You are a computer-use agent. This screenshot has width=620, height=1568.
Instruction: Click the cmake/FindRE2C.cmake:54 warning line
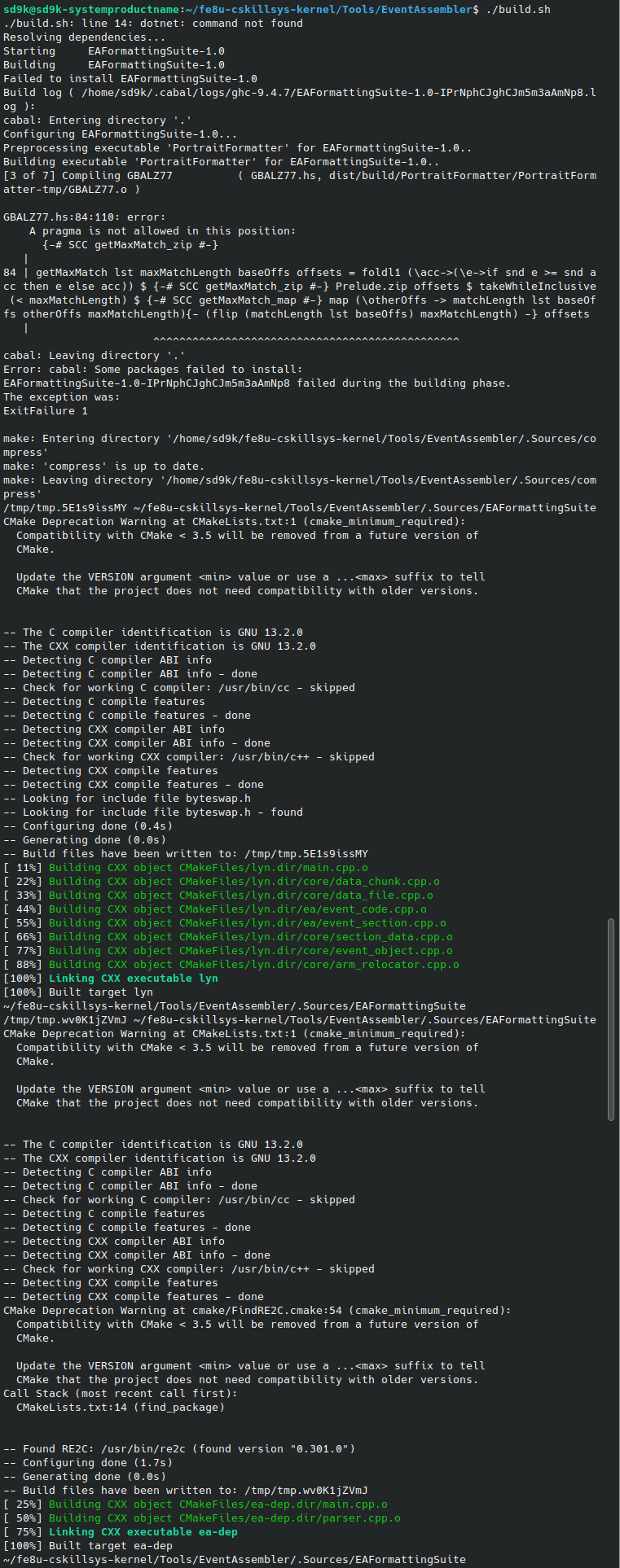(x=257, y=1311)
